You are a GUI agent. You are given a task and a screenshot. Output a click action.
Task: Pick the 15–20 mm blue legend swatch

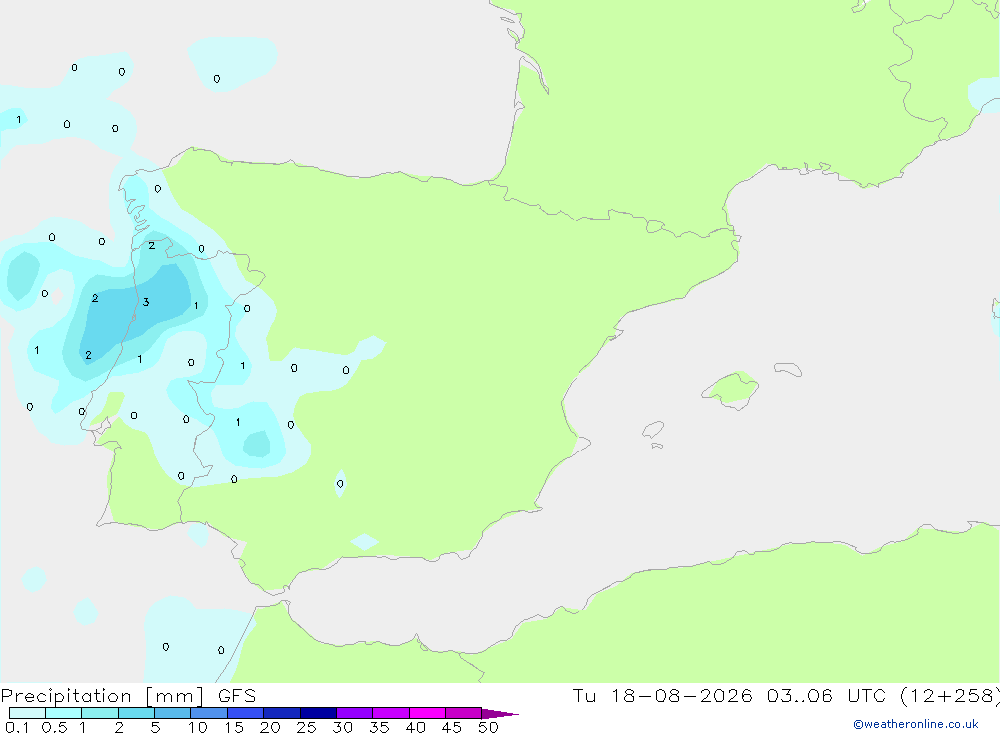coord(246,713)
